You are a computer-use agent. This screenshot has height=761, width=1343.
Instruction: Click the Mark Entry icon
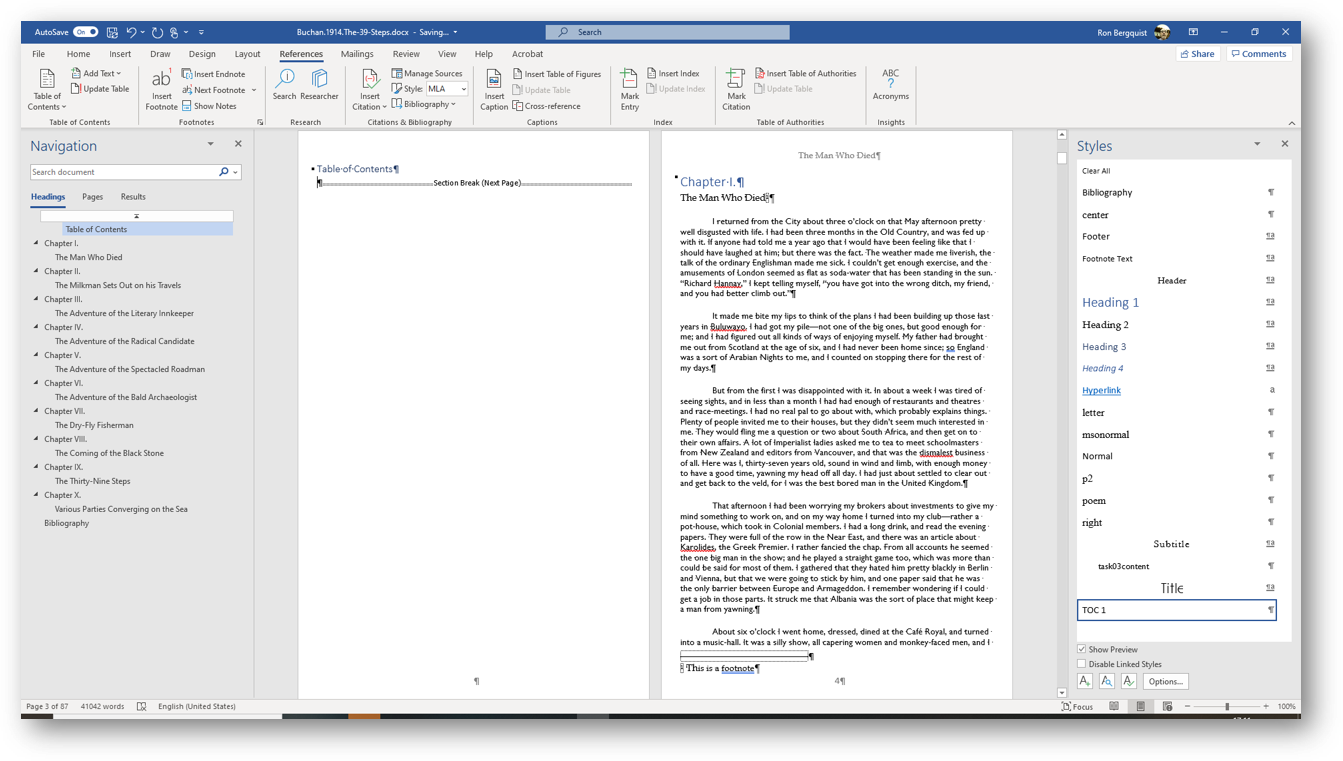tap(629, 81)
